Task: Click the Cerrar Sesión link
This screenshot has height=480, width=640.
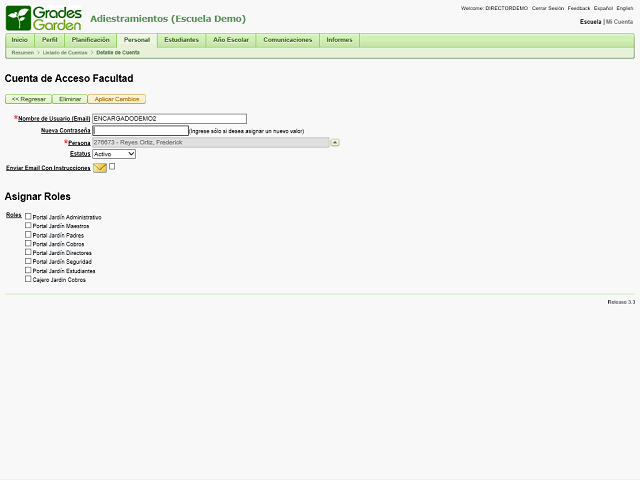Action: pyautogui.click(x=548, y=8)
